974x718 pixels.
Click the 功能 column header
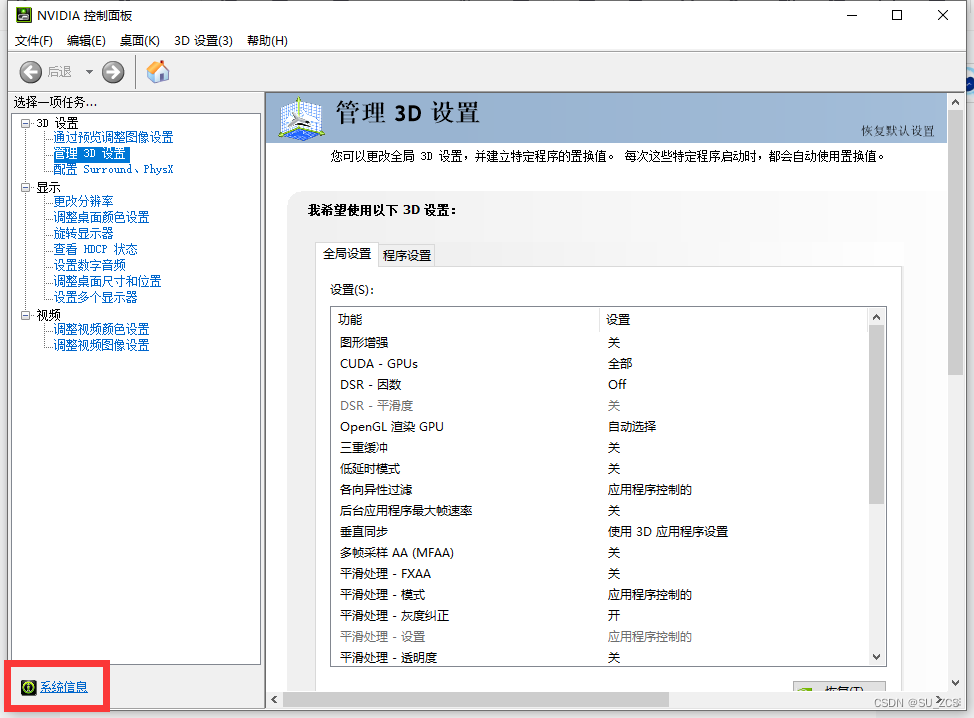pyautogui.click(x=465, y=319)
